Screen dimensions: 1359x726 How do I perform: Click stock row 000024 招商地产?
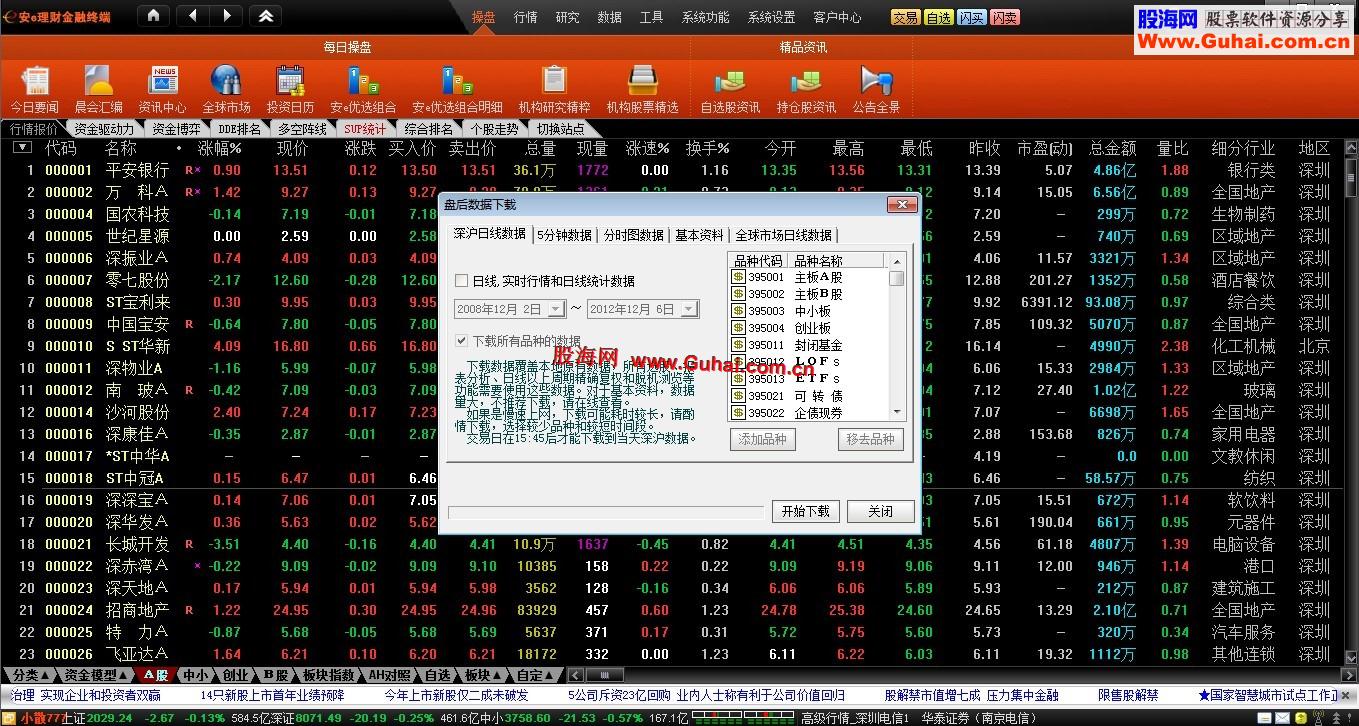tap(672, 610)
